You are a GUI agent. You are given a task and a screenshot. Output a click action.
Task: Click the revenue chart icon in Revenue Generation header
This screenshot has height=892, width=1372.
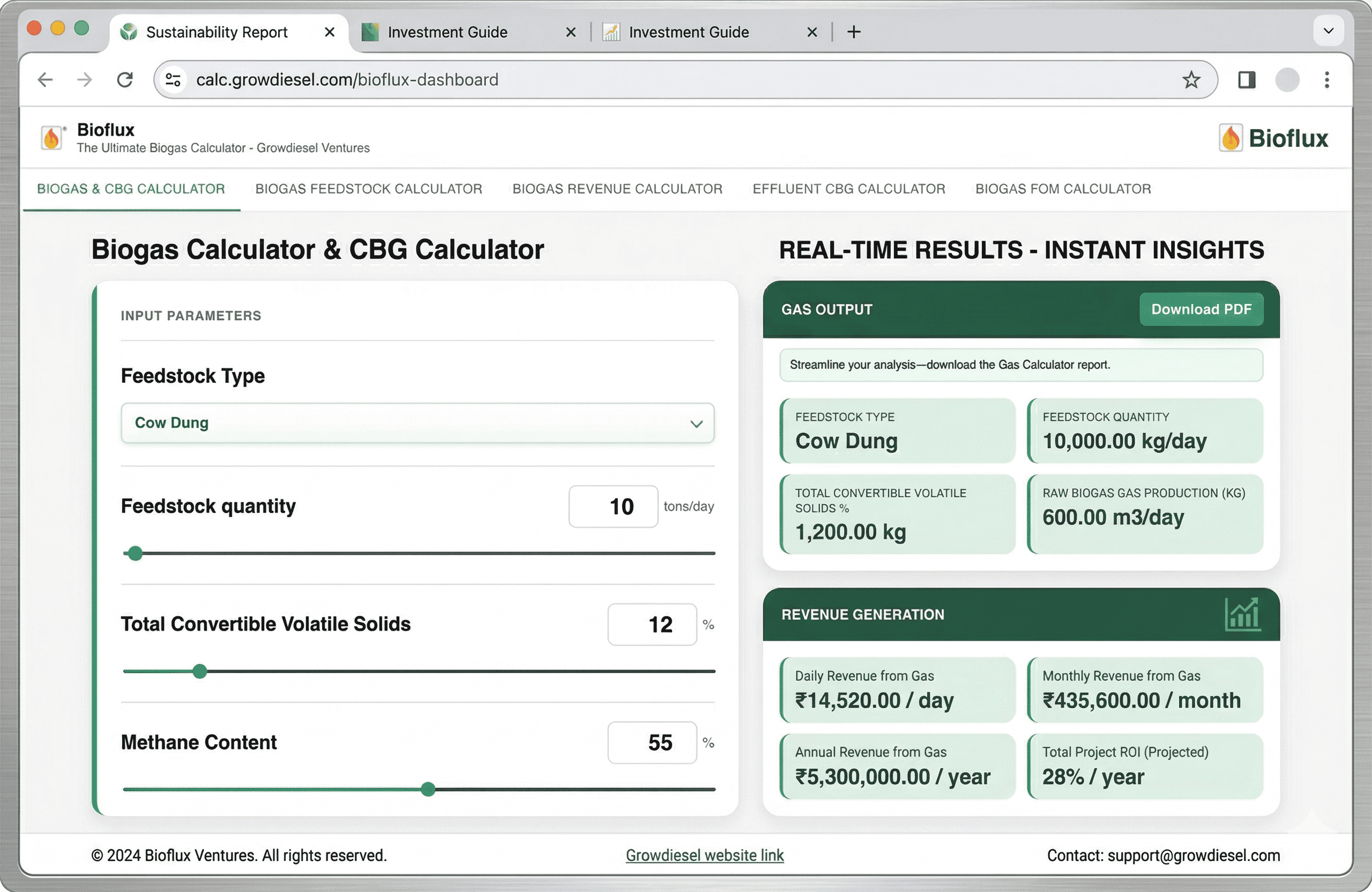pyautogui.click(x=1242, y=615)
